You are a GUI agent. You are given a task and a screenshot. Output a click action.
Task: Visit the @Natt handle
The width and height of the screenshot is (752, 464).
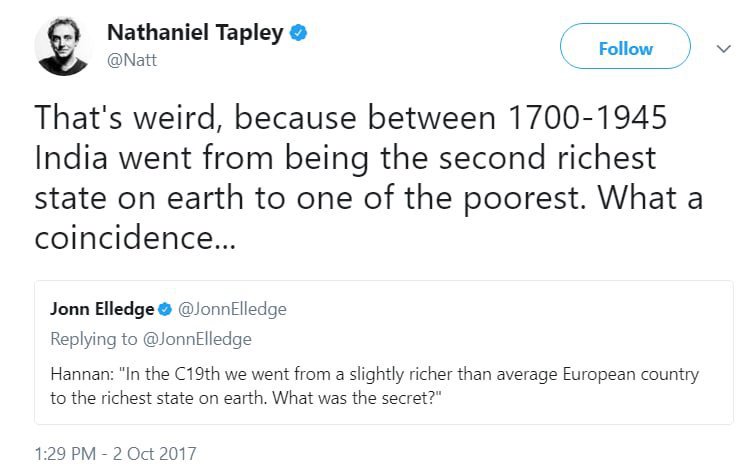click(x=131, y=60)
